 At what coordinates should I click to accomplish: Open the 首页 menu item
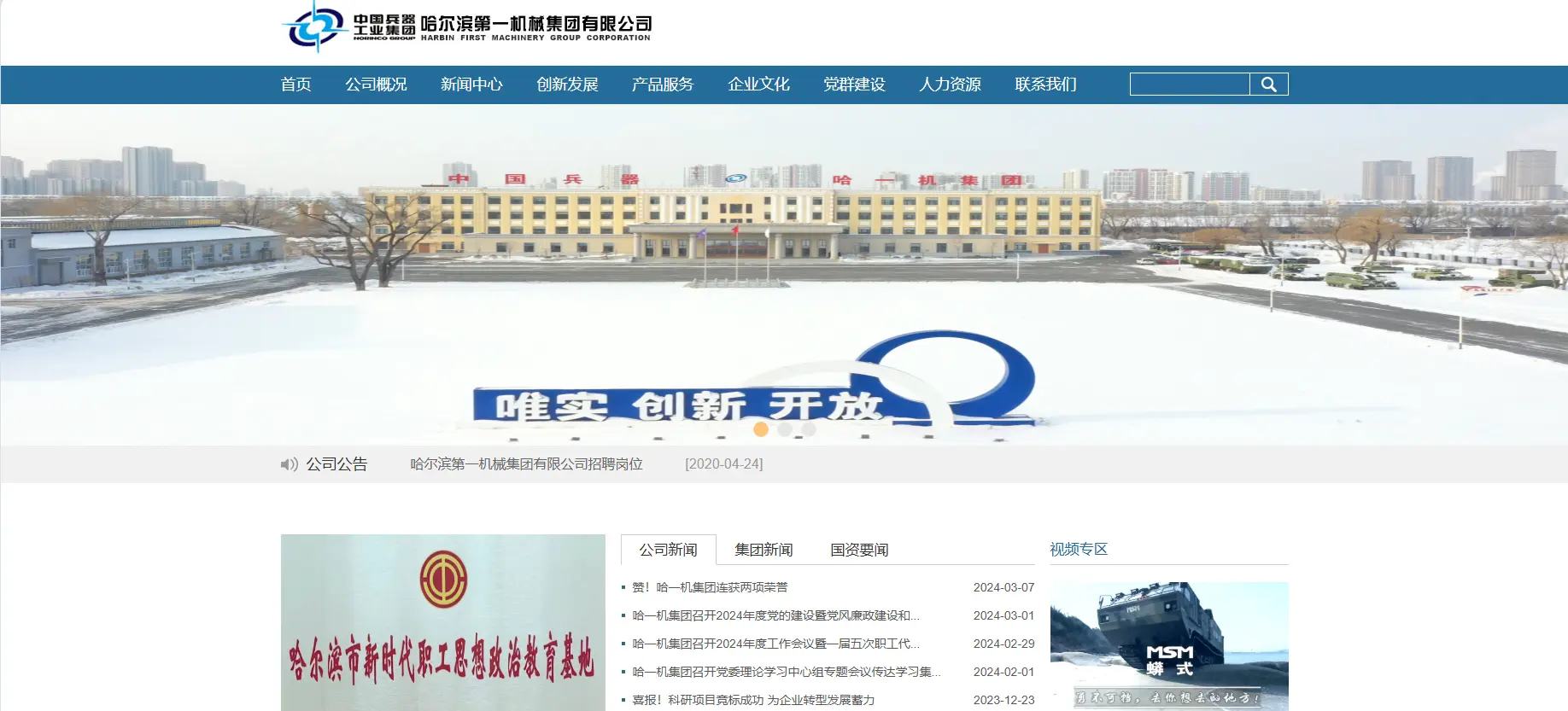[x=296, y=85]
